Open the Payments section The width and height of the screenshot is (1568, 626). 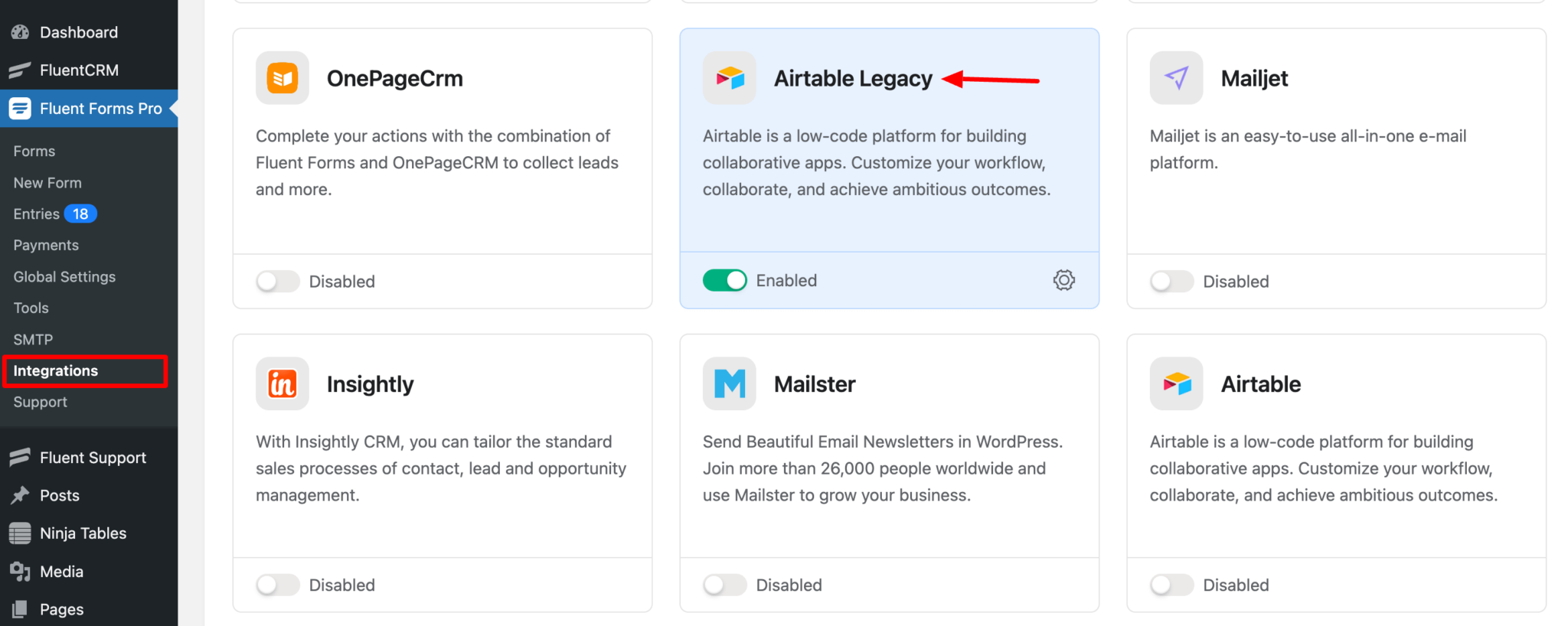(x=46, y=245)
